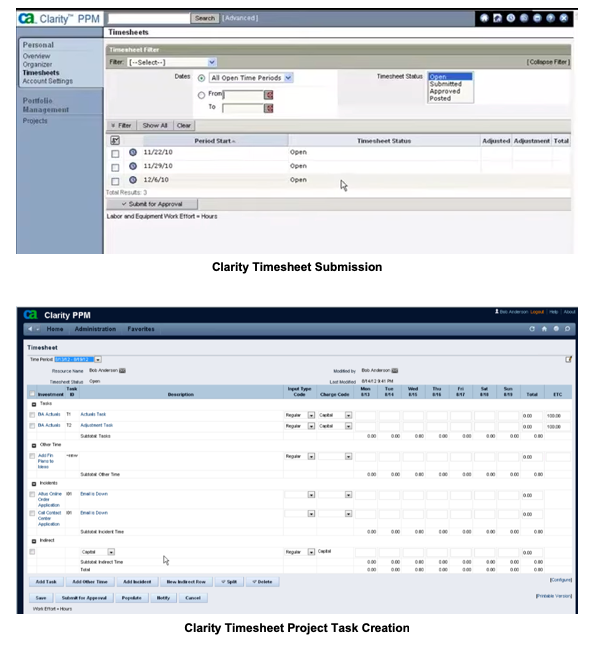Open the Home icon in top Clarity toolbar
600x646 pixels.
(x=484, y=18)
